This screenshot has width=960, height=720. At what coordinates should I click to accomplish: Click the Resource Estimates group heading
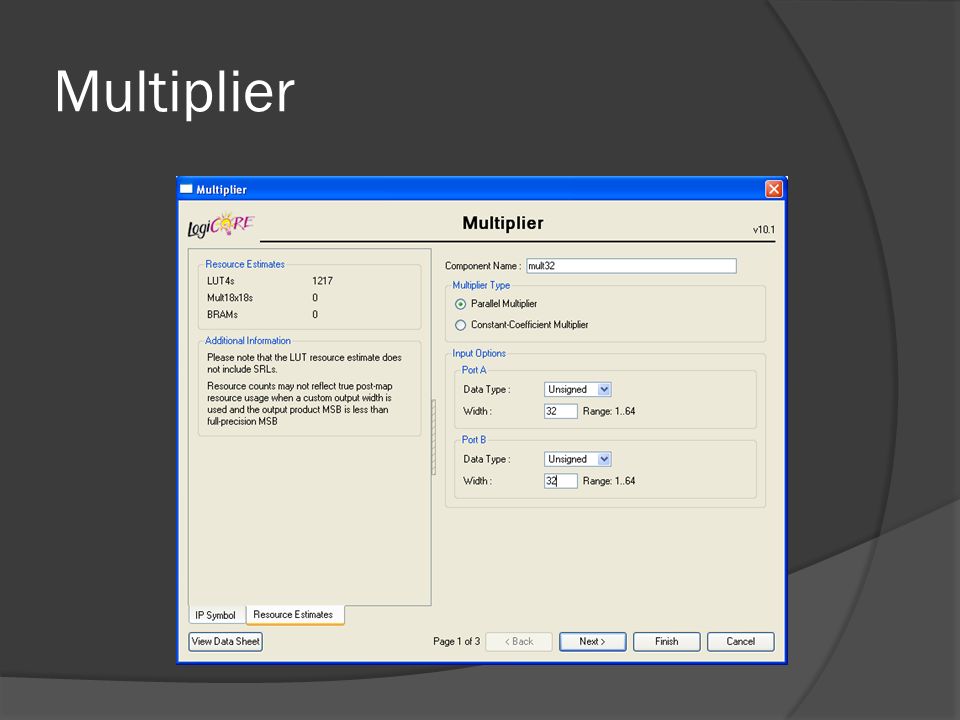pos(245,264)
